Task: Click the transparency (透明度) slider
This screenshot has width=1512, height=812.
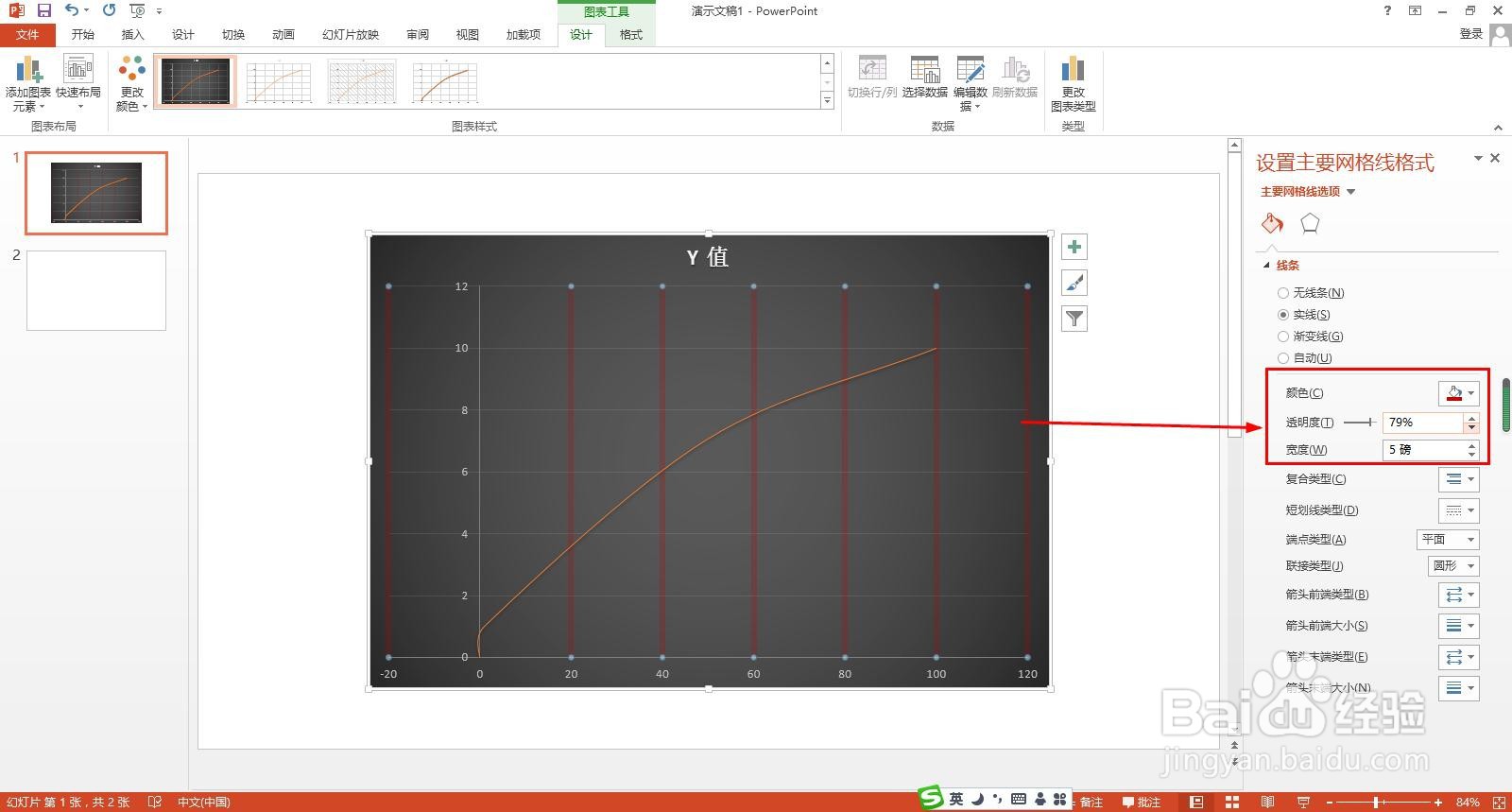Action: 1359,423
